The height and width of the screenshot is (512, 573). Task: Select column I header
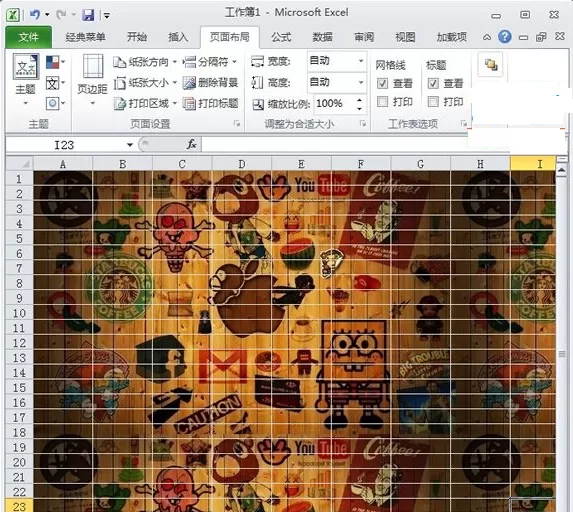[533, 164]
